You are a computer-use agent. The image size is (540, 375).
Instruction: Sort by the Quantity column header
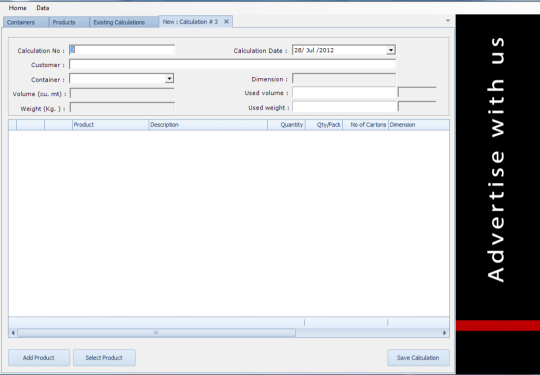(286, 125)
